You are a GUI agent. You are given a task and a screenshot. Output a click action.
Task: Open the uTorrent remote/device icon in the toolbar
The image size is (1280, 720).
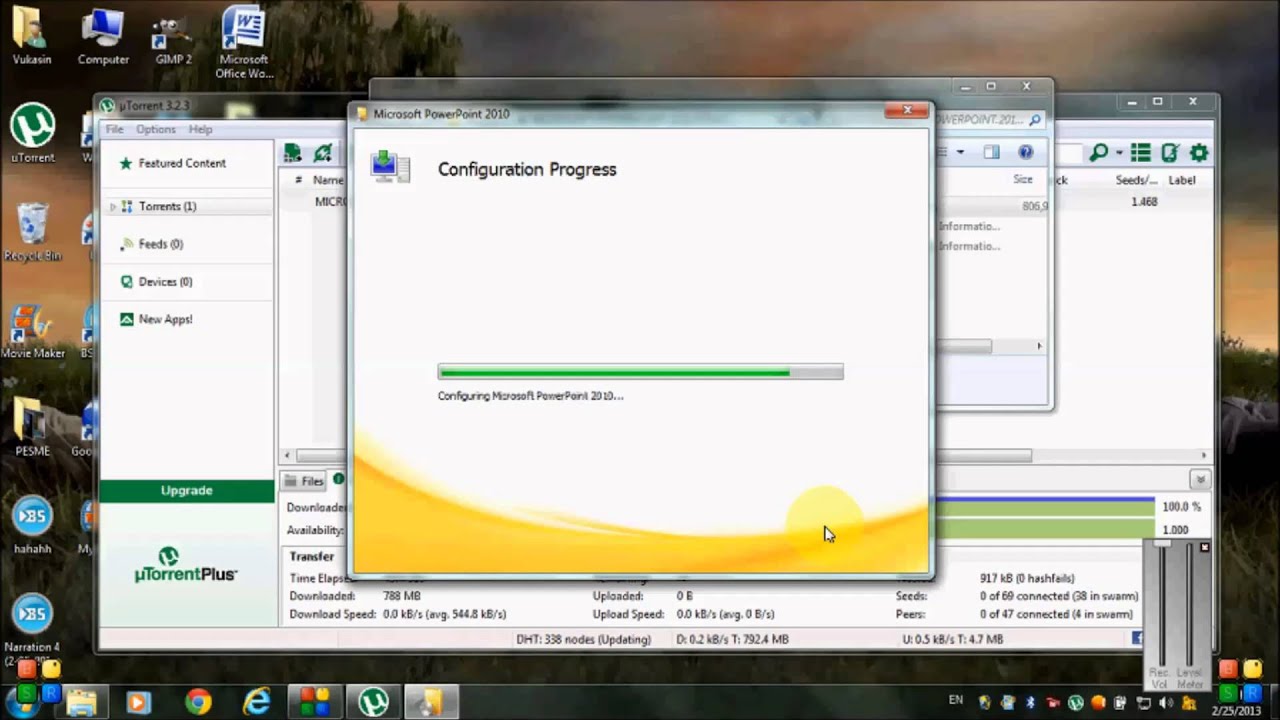pyautogui.click(x=1170, y=153)
